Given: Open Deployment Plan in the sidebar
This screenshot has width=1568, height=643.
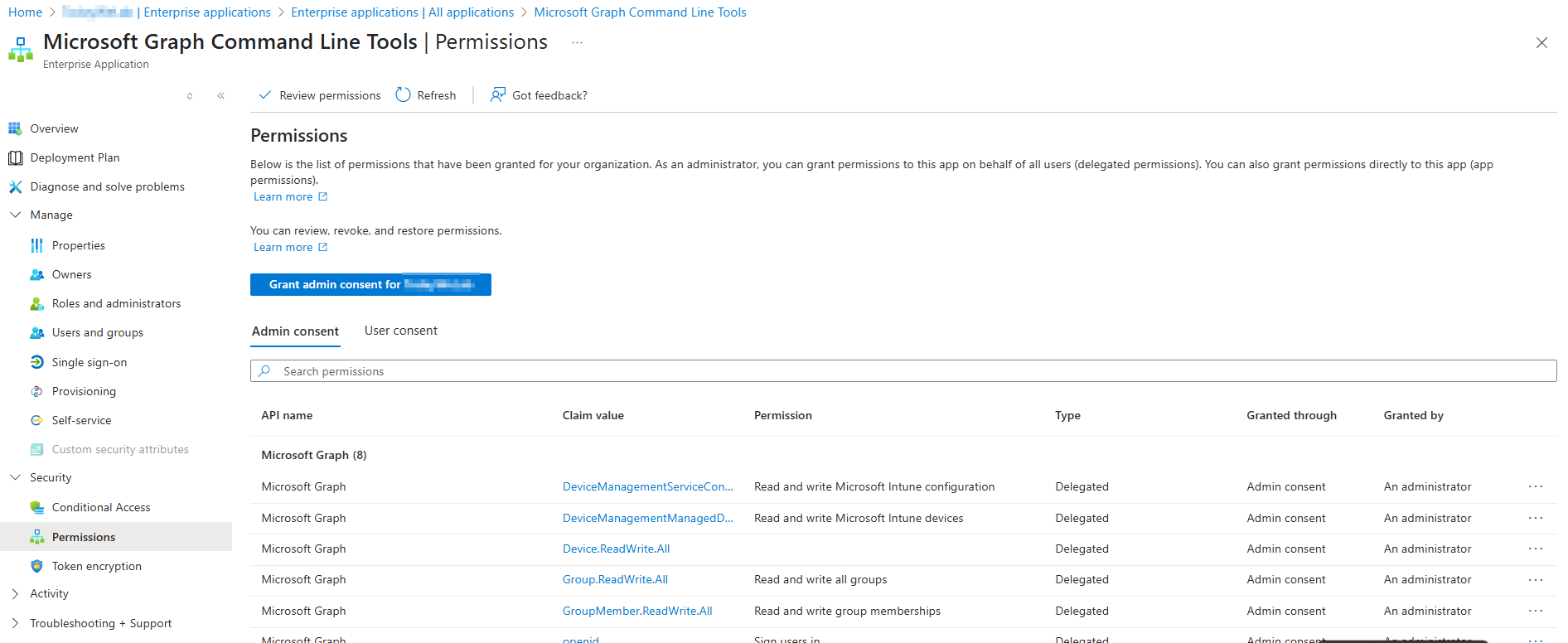Looking at the screenshot, I should [x=75, y=157].
